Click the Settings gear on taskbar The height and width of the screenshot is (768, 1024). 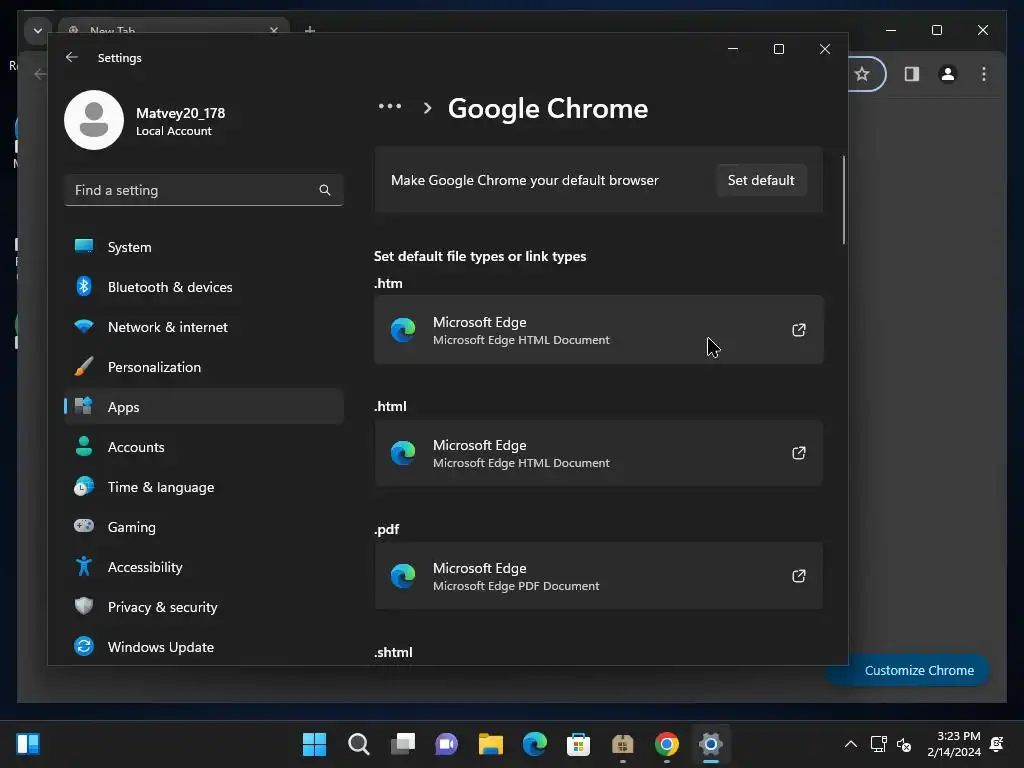click(711, 744)
